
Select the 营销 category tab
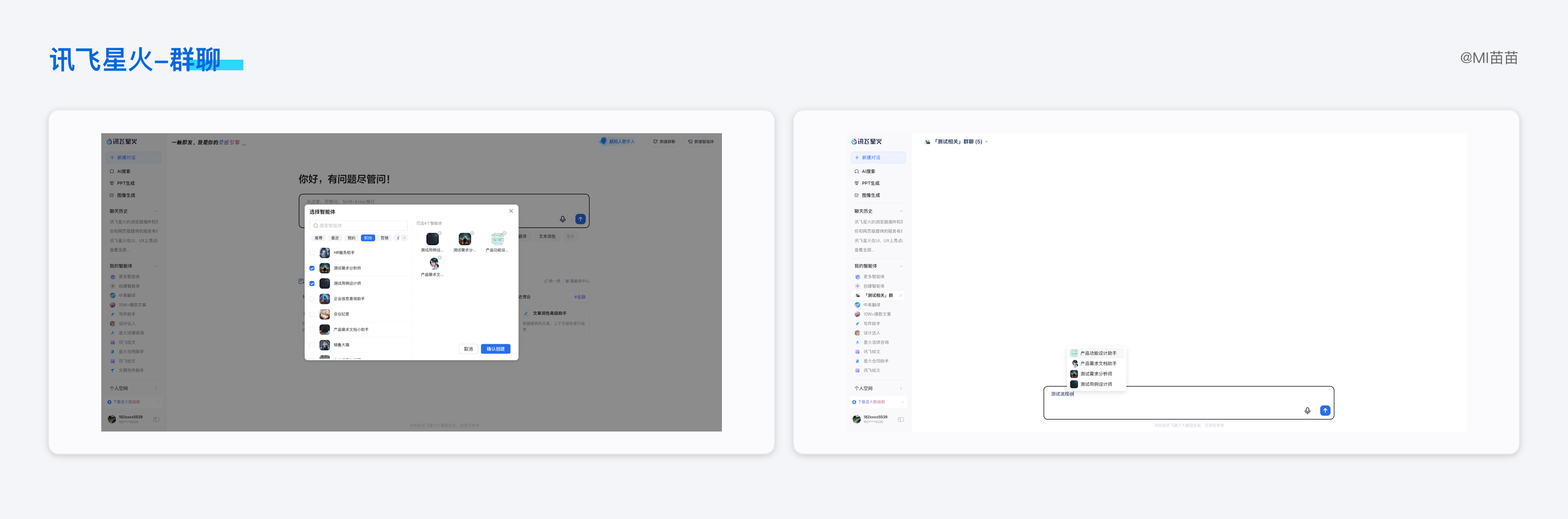[384, 237]
